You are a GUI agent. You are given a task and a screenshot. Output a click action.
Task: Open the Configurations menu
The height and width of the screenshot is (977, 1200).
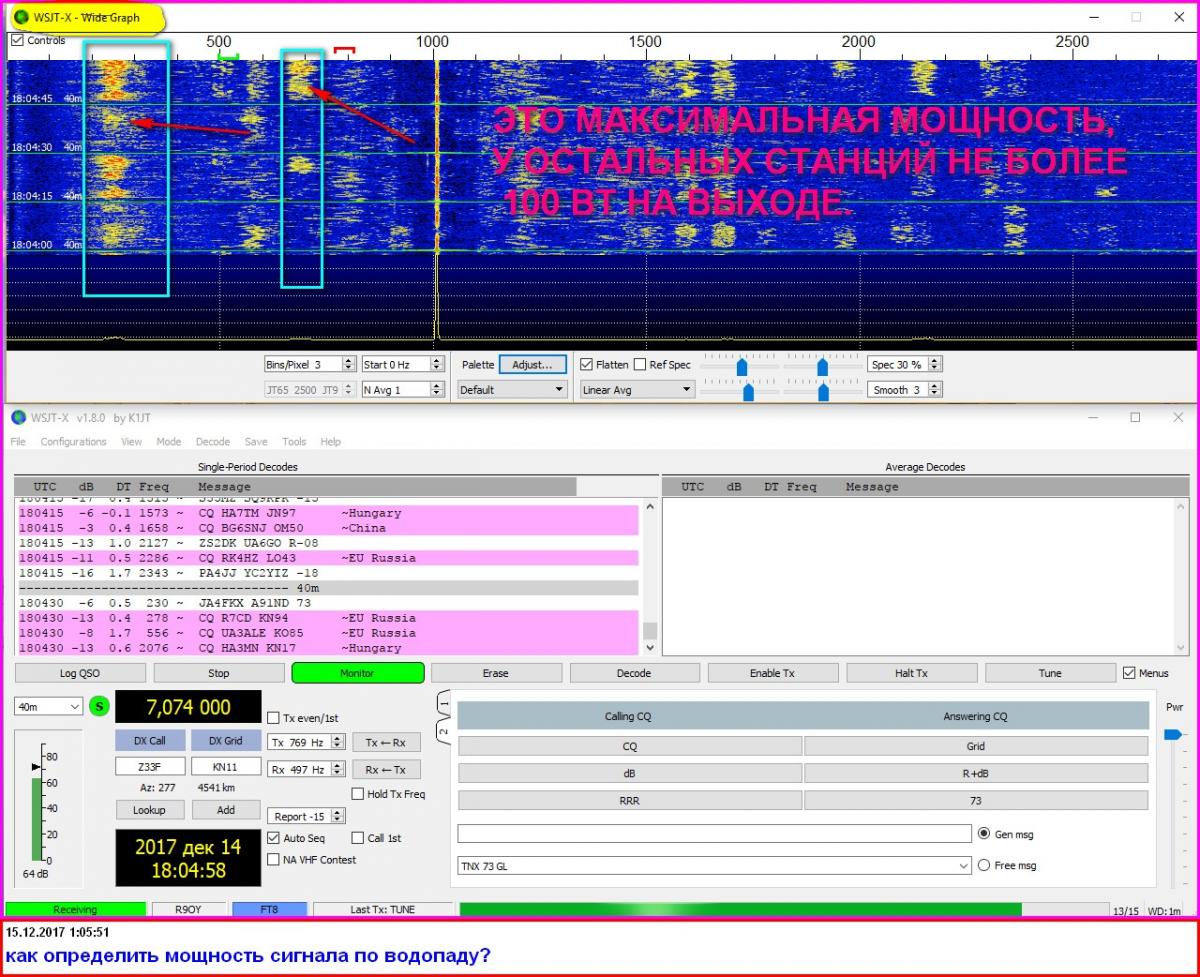tap(73, 442)
